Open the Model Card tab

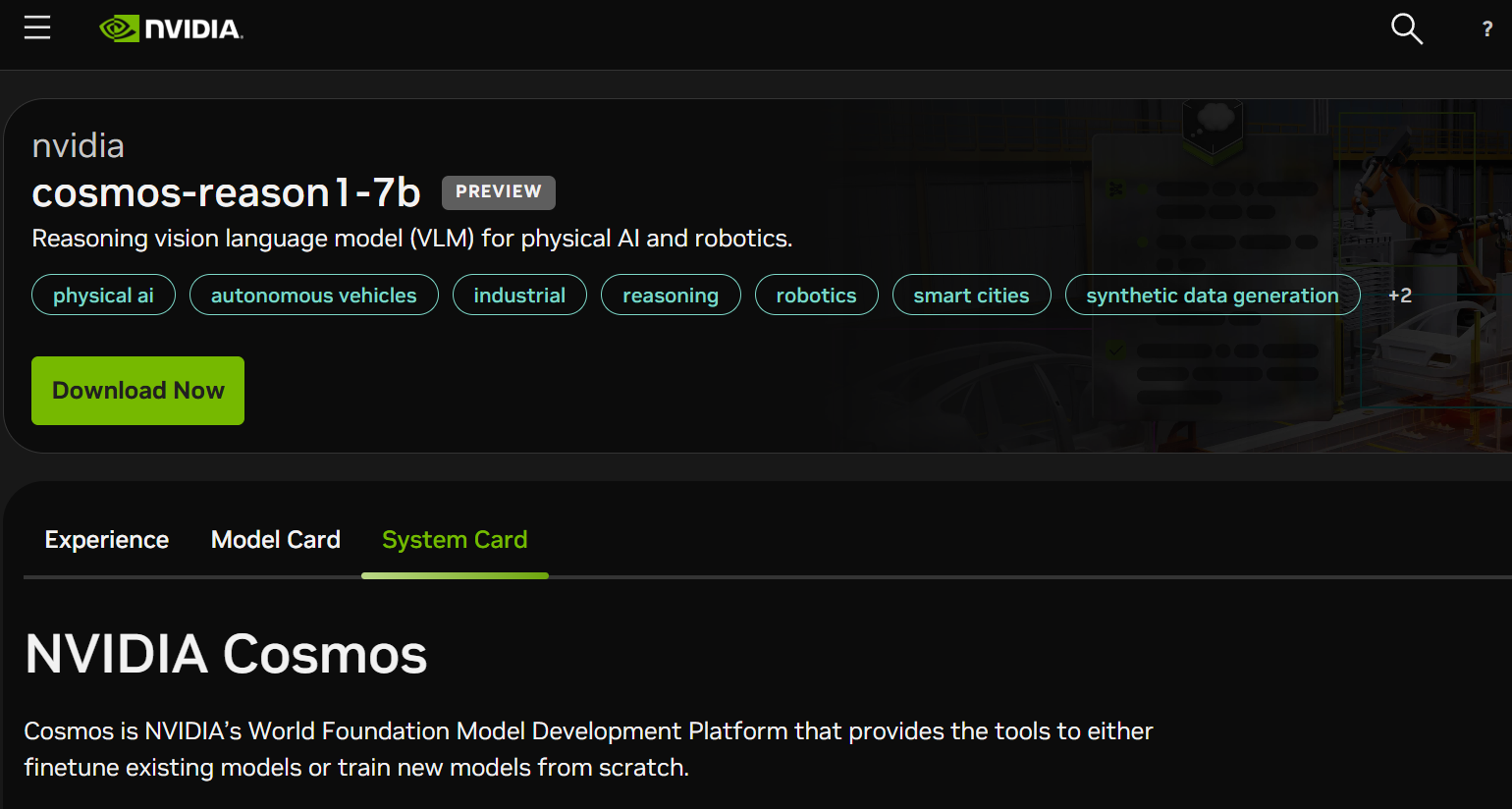276,540
